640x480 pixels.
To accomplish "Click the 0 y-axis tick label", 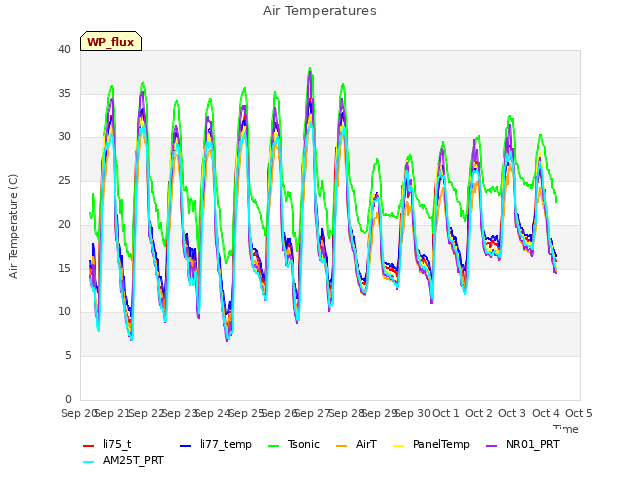I will [68, 399].
